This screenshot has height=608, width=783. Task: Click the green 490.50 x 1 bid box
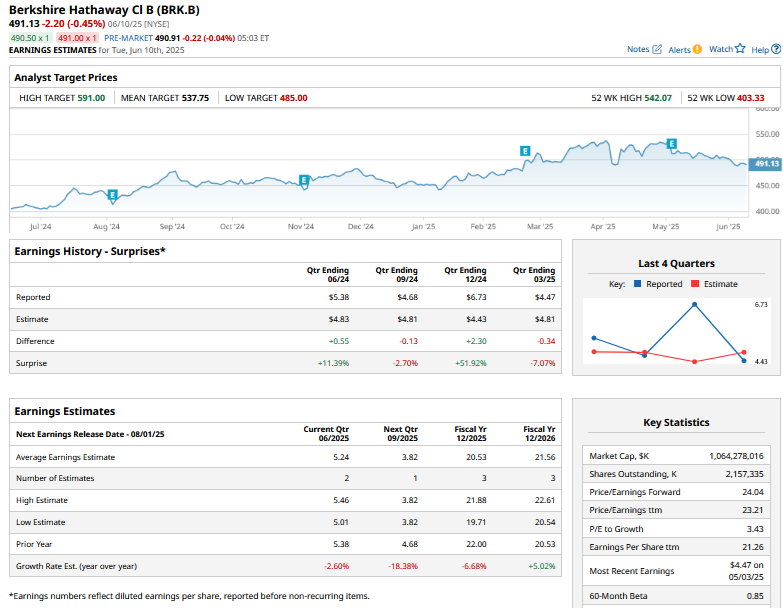click(x=30, y=38)
